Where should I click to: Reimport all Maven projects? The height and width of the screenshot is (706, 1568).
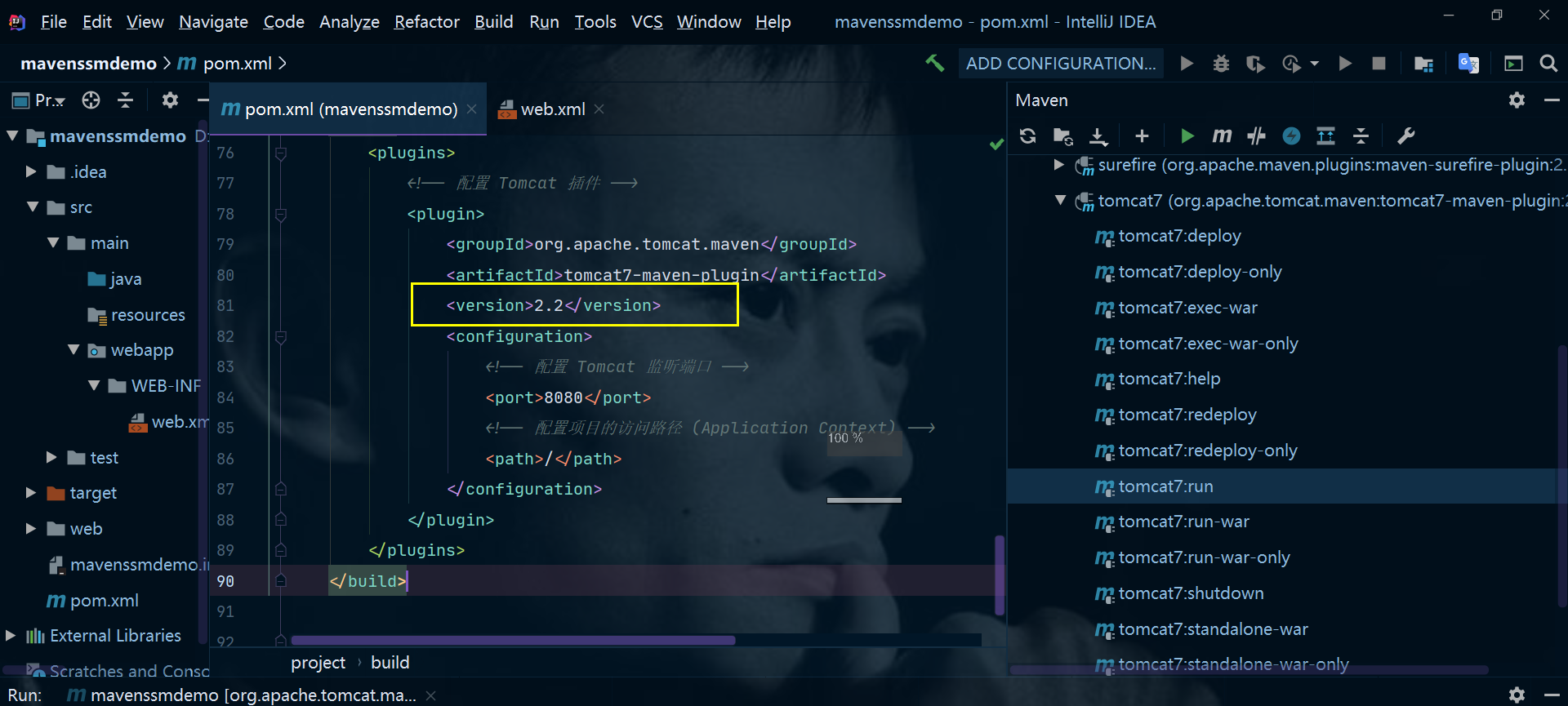(1028, 135)
